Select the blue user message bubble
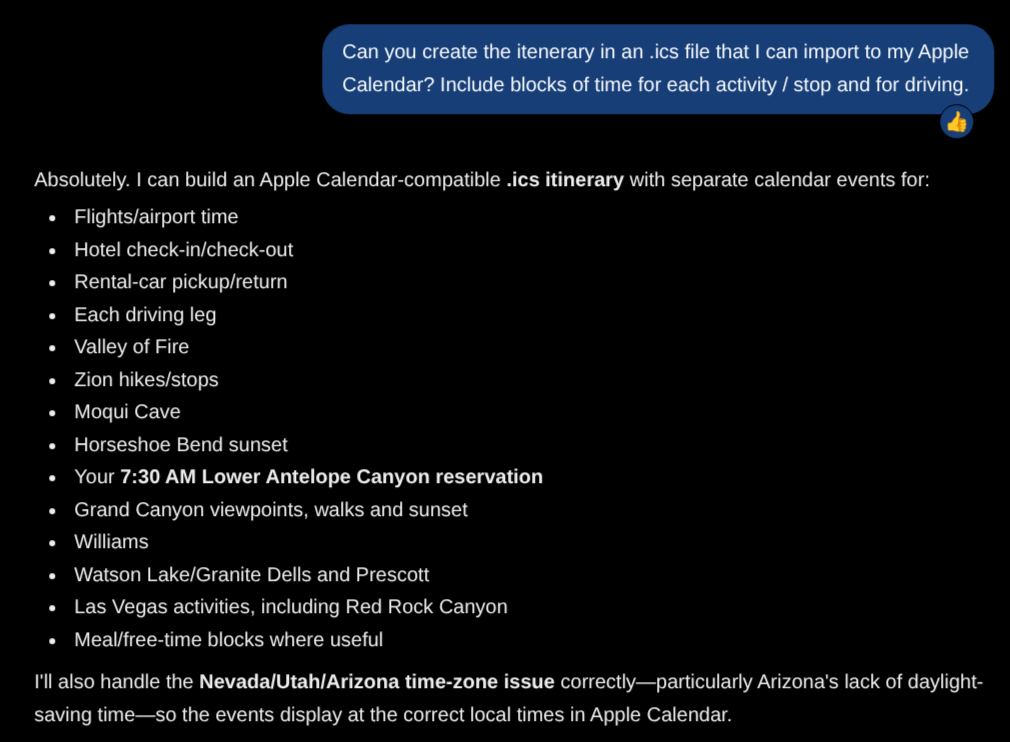The height and width of the screenshot is (742, 1010). [x=658, y=69]
